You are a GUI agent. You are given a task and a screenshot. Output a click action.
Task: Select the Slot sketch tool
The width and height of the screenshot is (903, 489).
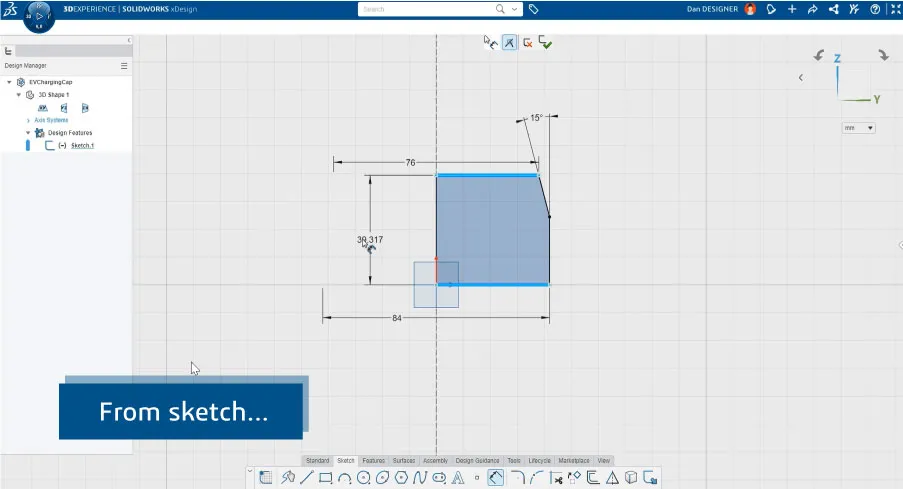coord(439,477)
